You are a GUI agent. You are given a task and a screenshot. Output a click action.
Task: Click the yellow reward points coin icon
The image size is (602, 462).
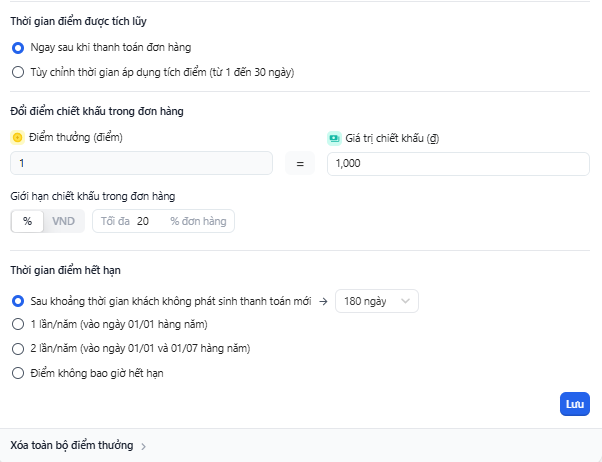17,136
